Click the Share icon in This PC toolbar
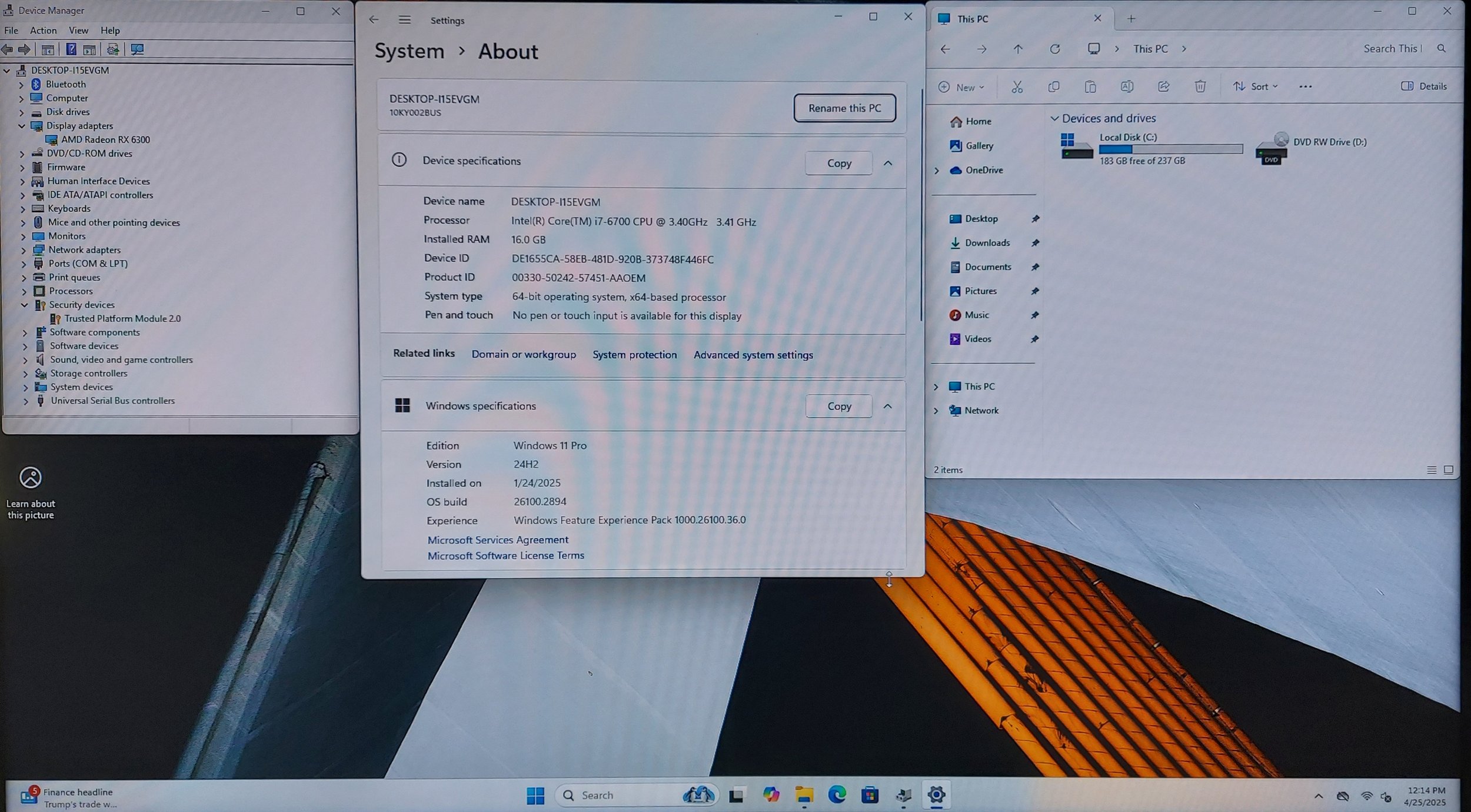Image resolution: width=1471 pixels, height=812 pixels. pyautogui.click(x=1163, y=87)
